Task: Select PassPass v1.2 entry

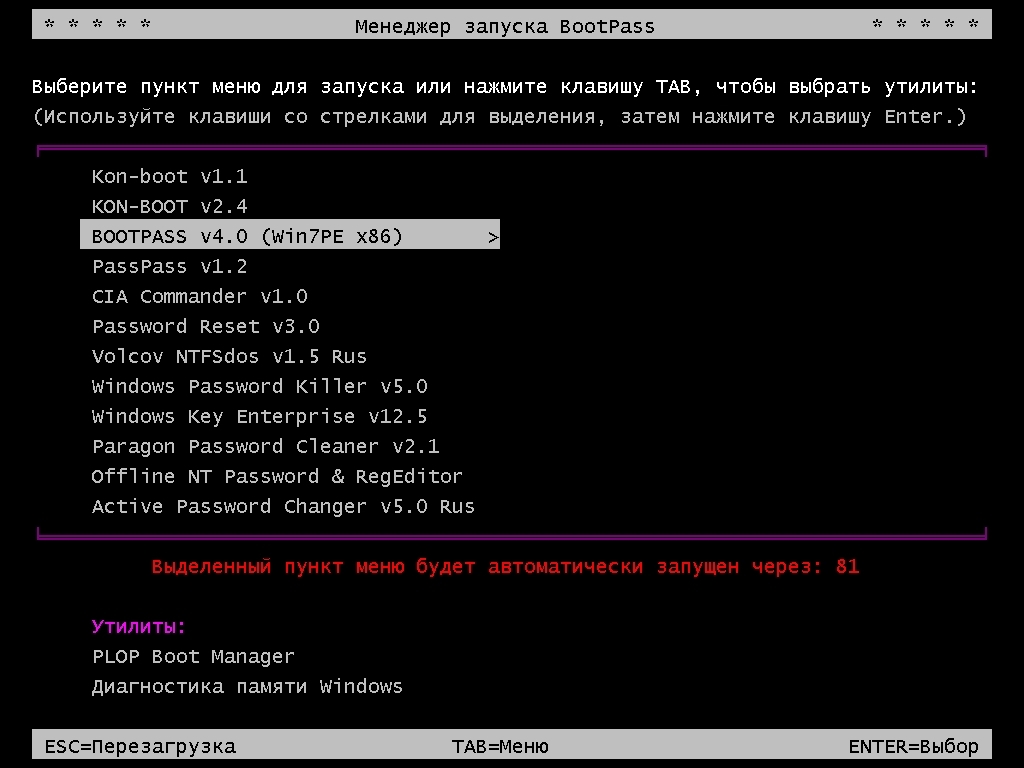Action: pos(169,267)
